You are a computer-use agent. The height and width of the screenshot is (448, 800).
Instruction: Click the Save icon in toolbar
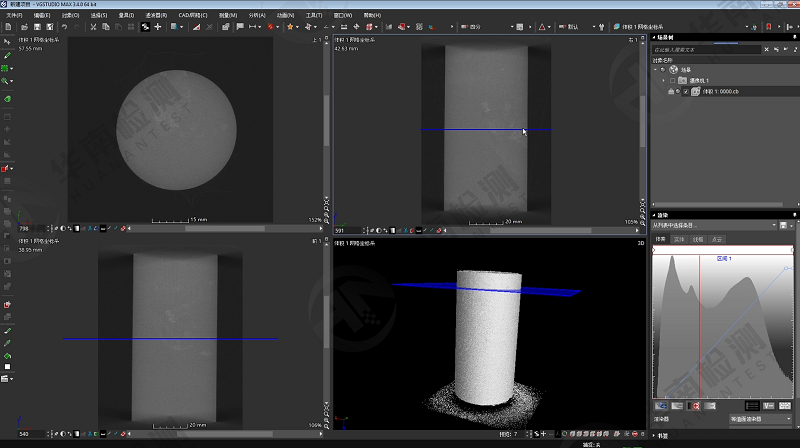coord(36,27)
